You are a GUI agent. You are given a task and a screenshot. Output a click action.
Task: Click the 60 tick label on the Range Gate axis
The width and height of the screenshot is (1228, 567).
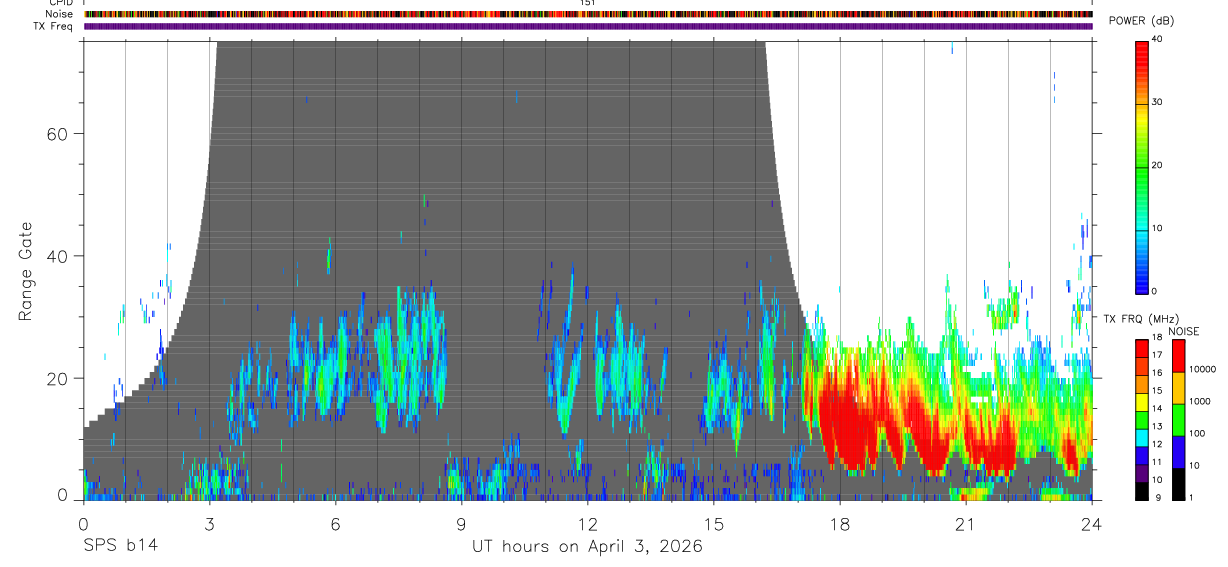point(55,133)
